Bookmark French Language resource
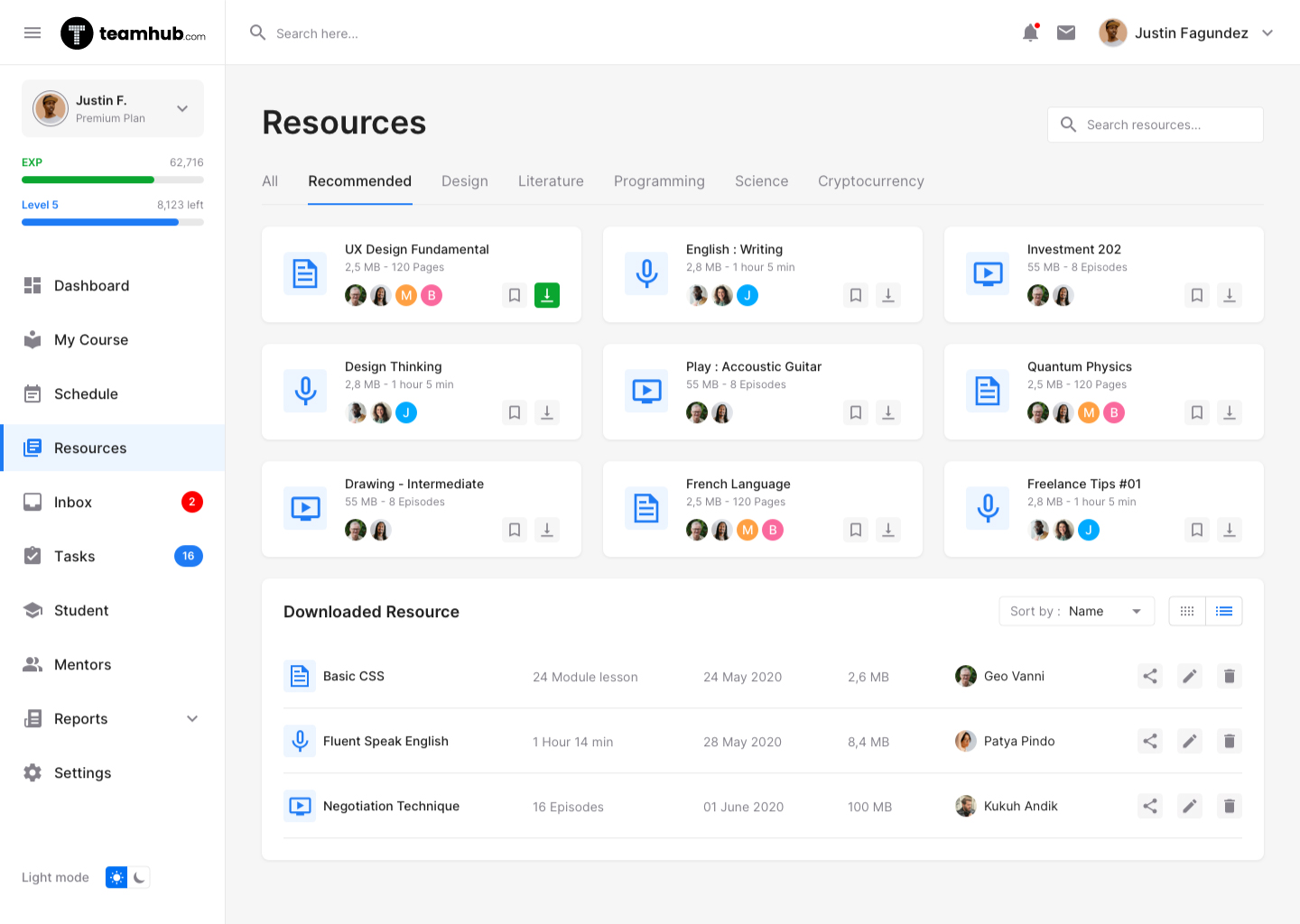This screenshot has width=1300, height=924. 856,530
